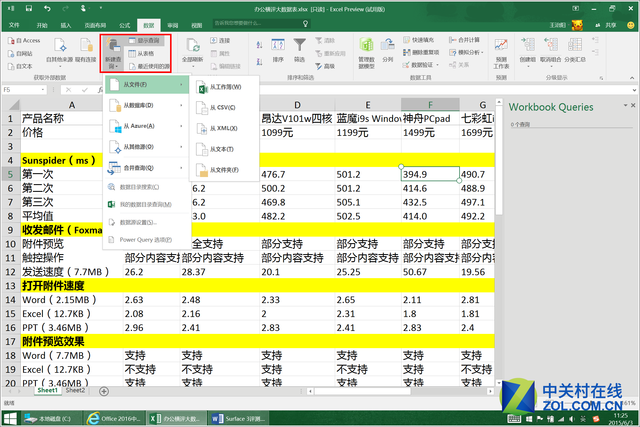640x427 pixels.
Task: Switch to 页面布局 tab
Action: tap(95, 25)
